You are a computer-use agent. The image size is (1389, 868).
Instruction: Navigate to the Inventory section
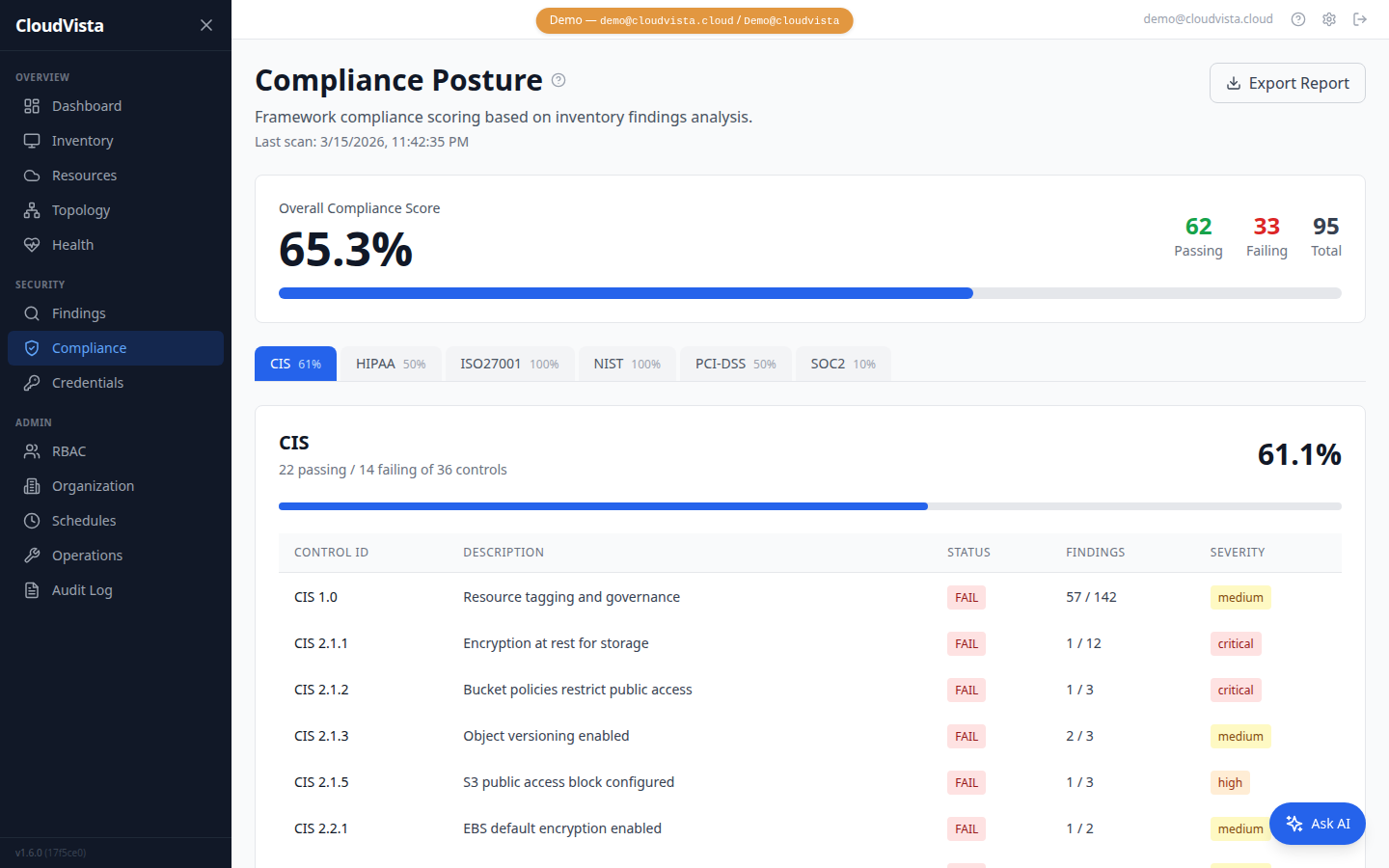point(81,140)
